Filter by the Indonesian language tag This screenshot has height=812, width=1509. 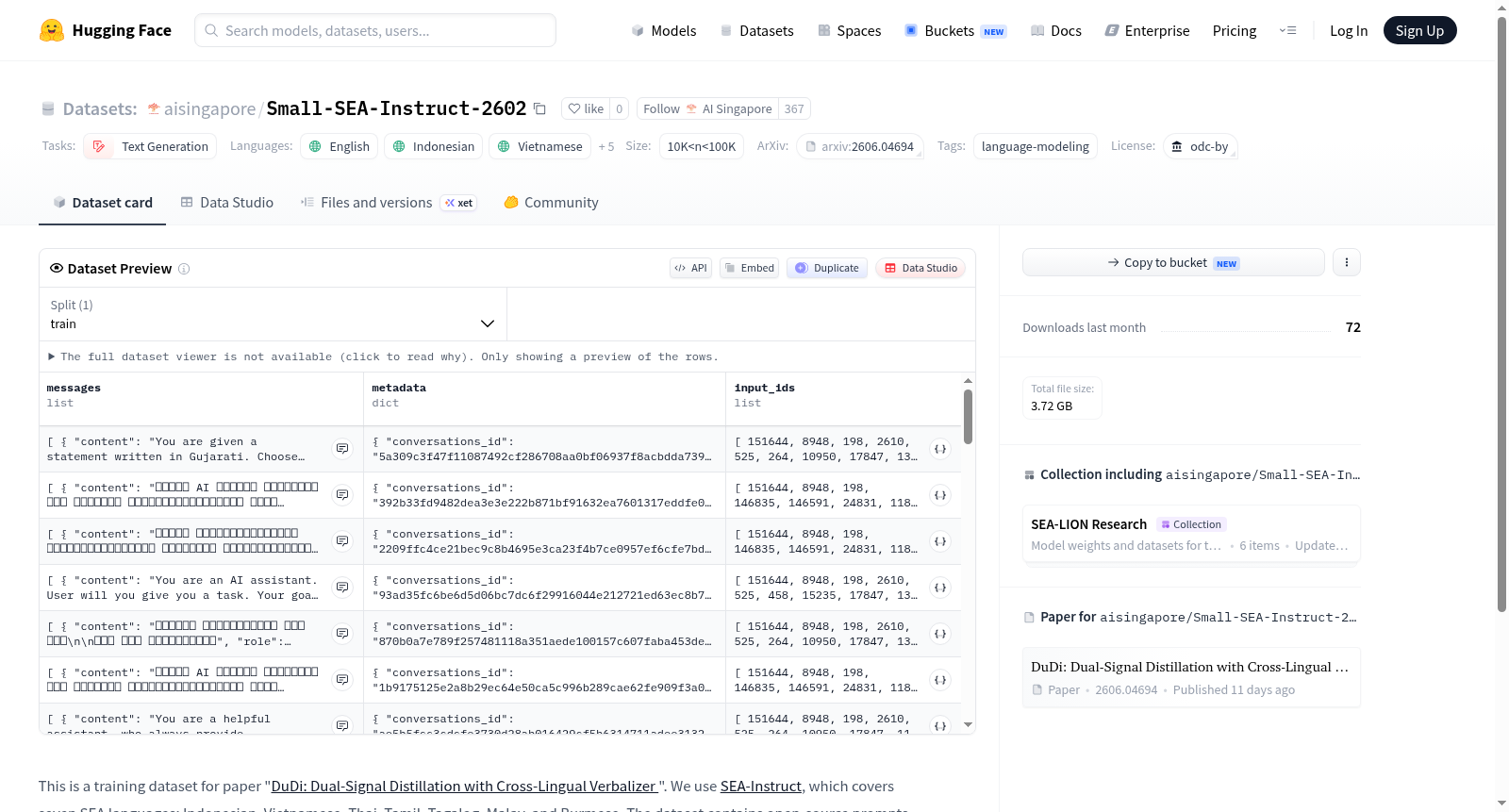click(434, 146)
